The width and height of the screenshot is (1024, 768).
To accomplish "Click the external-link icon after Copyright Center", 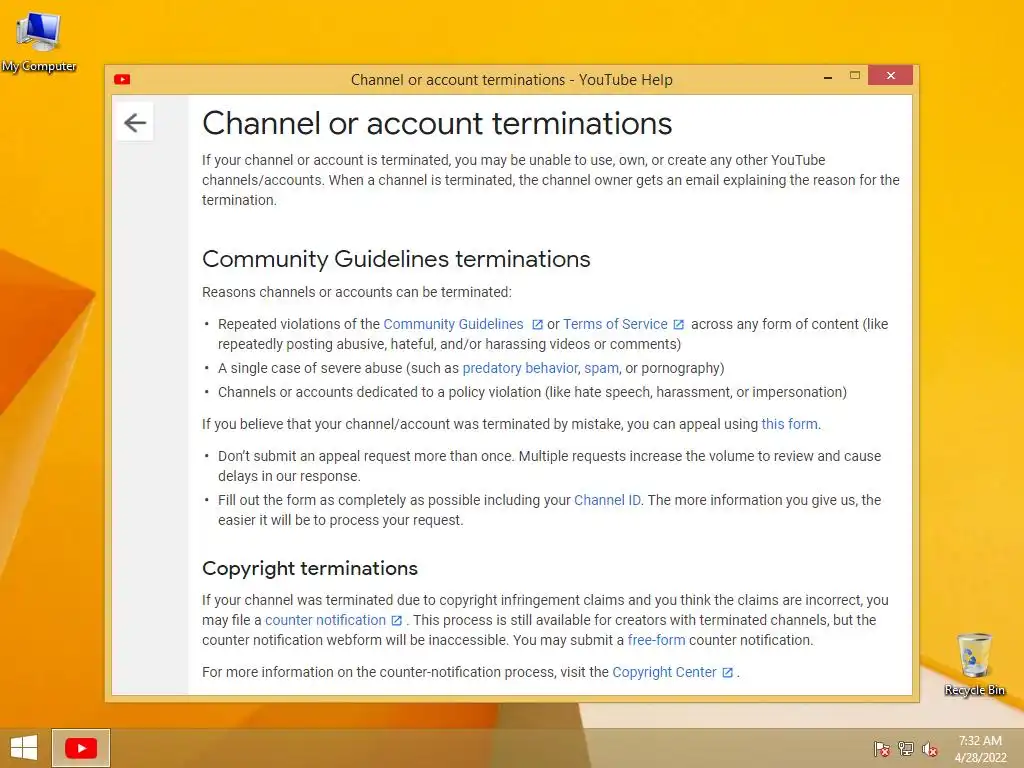I will (728, 673).
